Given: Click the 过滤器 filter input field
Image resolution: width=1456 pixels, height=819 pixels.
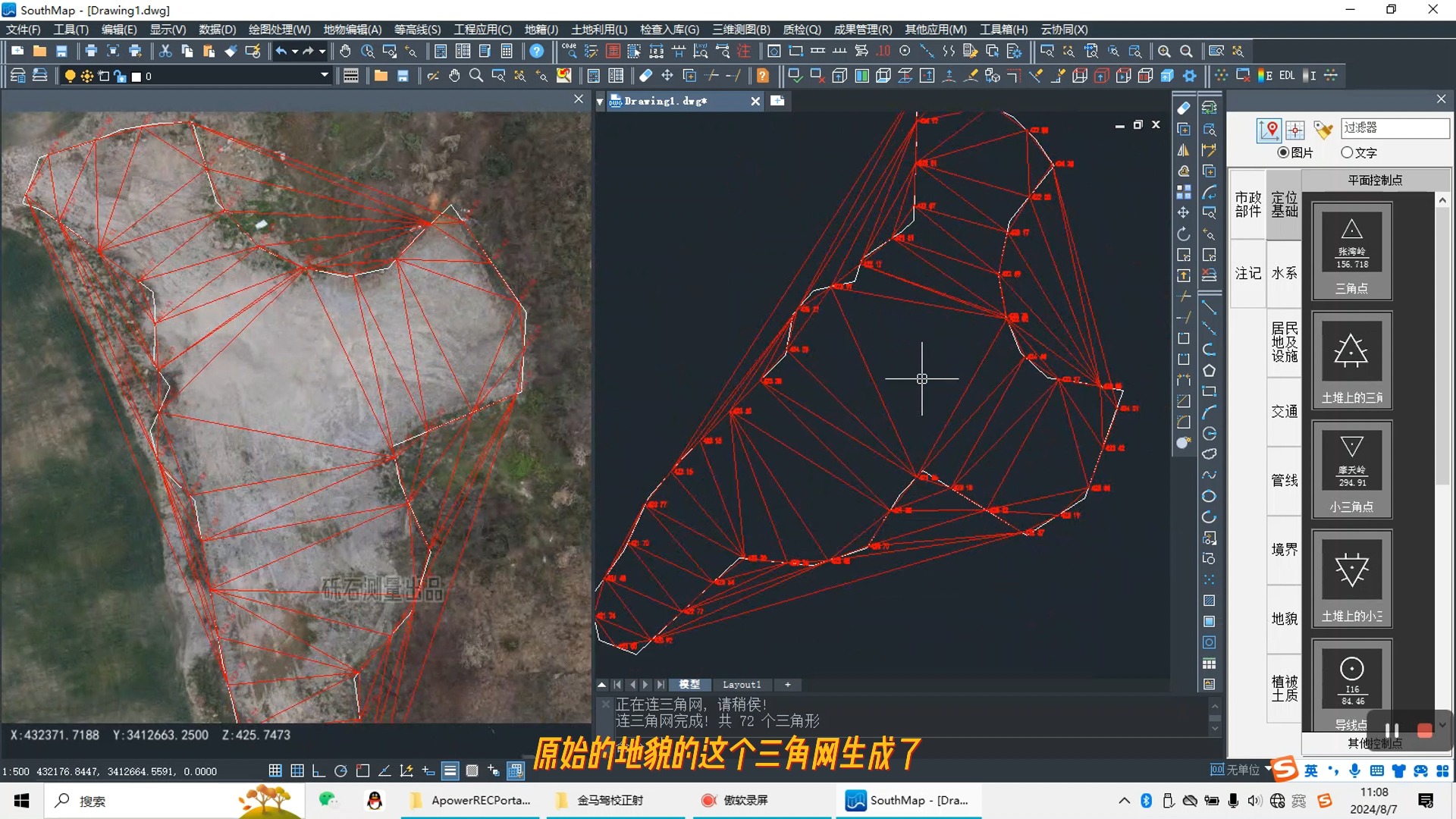Looking at the screenshot, I should [1394, 127].
